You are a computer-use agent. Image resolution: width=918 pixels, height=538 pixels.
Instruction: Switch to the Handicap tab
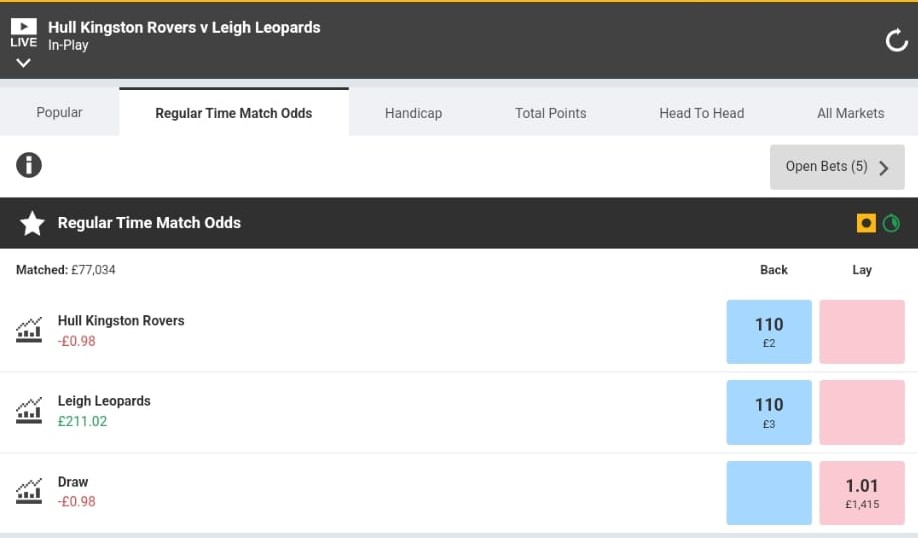(x=413, y=113)
